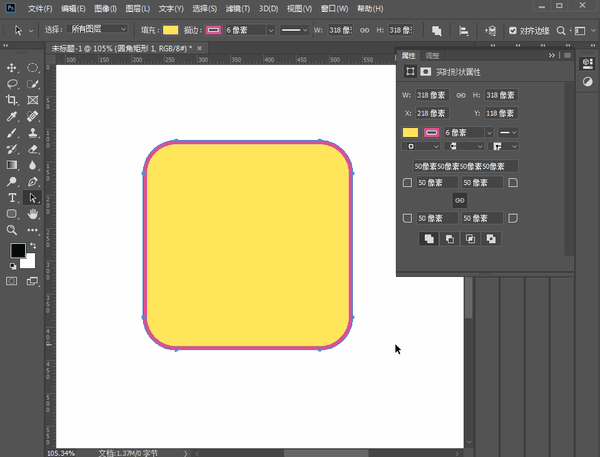
Task: Click the Intersect Shape Areas button
Action: pos(470,239)
